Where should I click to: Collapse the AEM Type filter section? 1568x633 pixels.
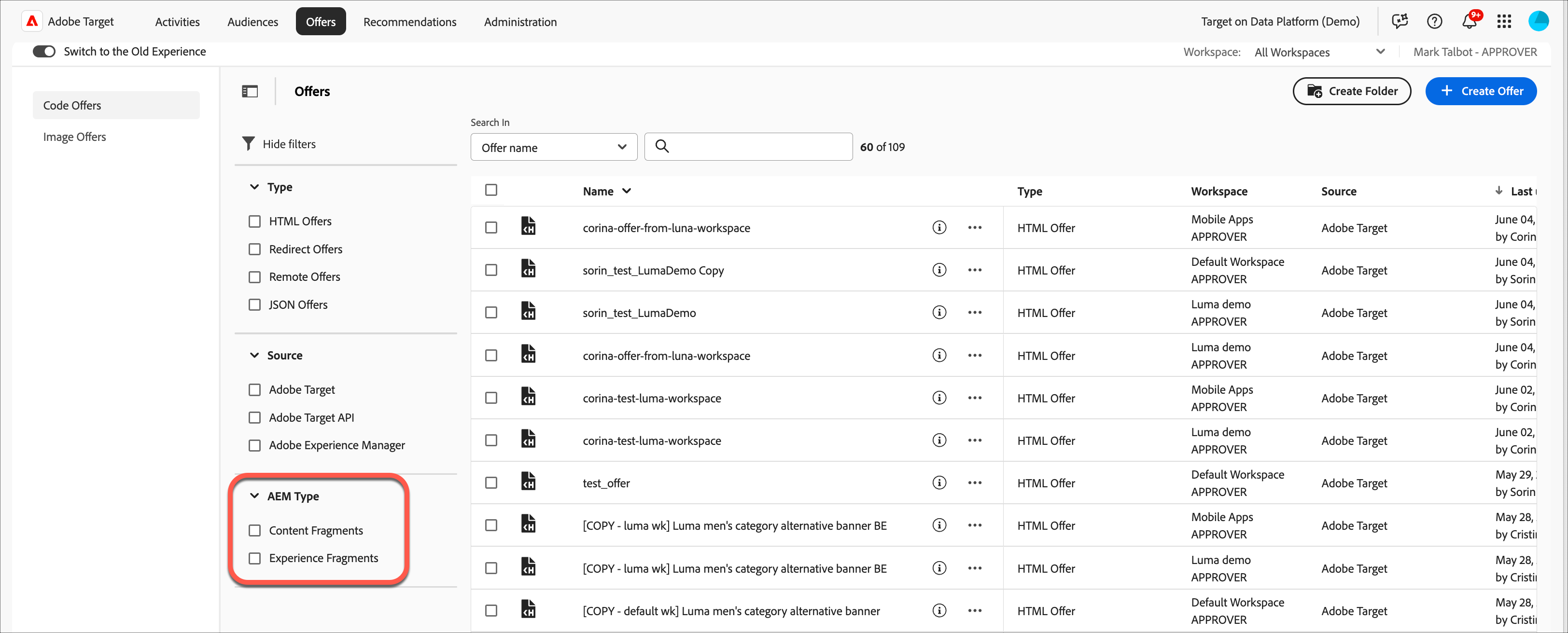tap(254, 496)
